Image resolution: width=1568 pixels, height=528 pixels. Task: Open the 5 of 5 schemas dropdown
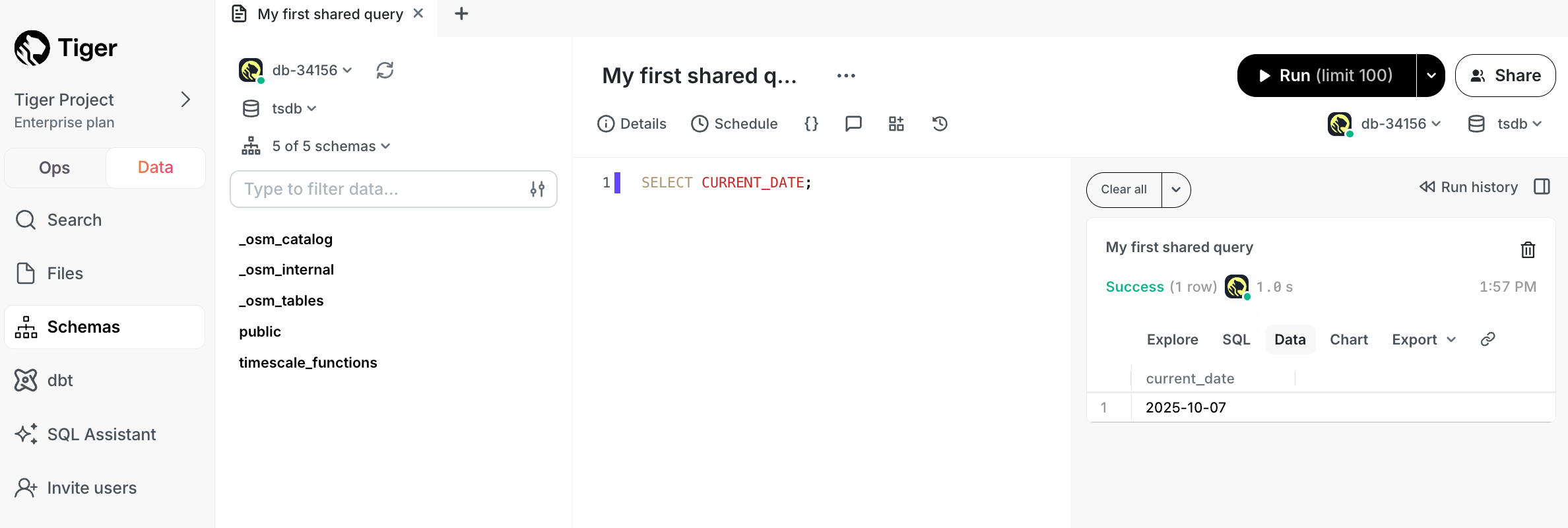(331, 146)
